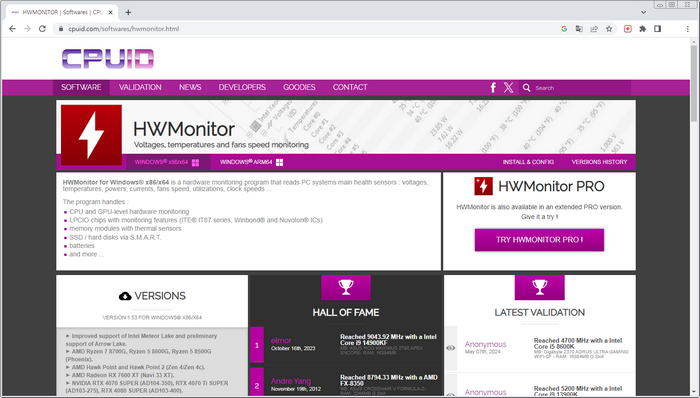Bookmark this page with star icon
Viewport: 700px width, 398px height.
click(x=609, y=29)
